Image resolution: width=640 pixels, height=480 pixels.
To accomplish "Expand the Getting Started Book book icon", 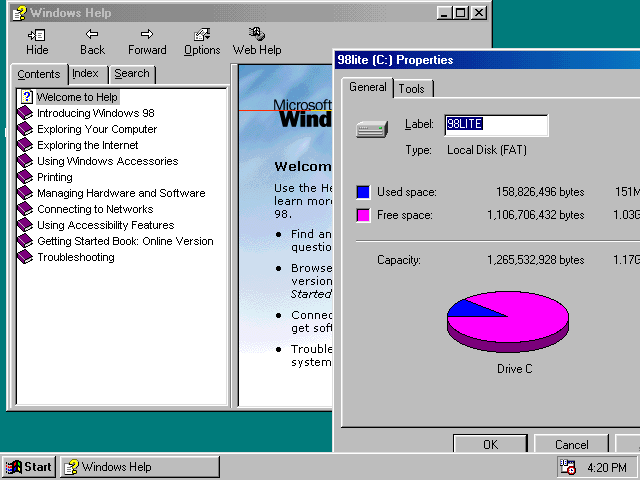I will (25, 241).
